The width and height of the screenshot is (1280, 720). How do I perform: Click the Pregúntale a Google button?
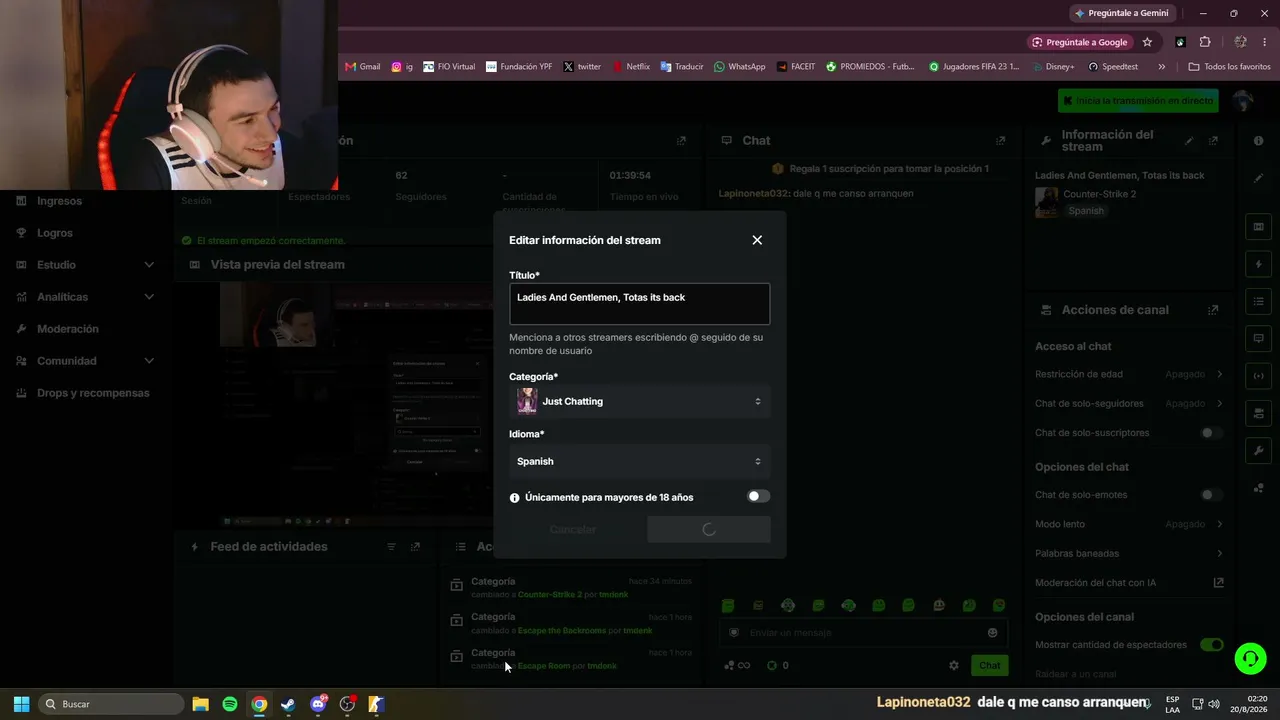point(1080,42)
